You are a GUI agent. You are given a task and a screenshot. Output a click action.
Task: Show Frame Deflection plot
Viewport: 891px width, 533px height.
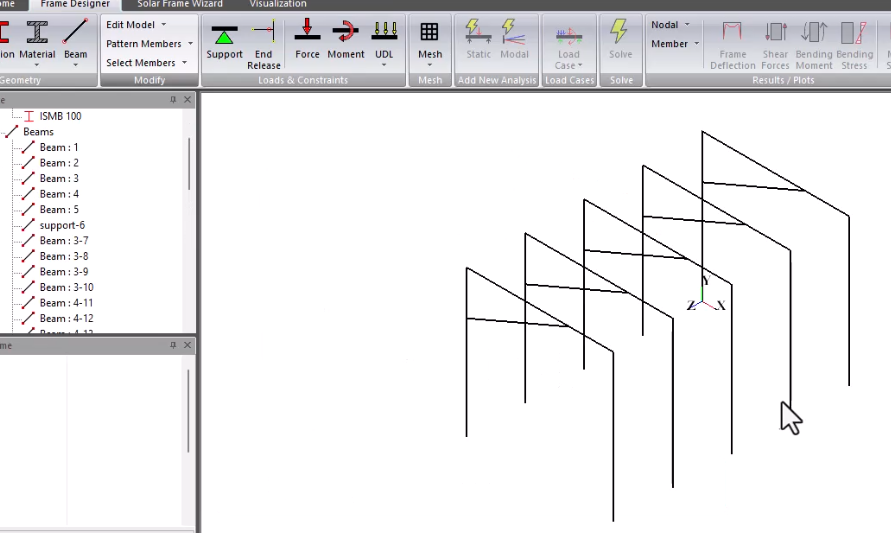732,44
